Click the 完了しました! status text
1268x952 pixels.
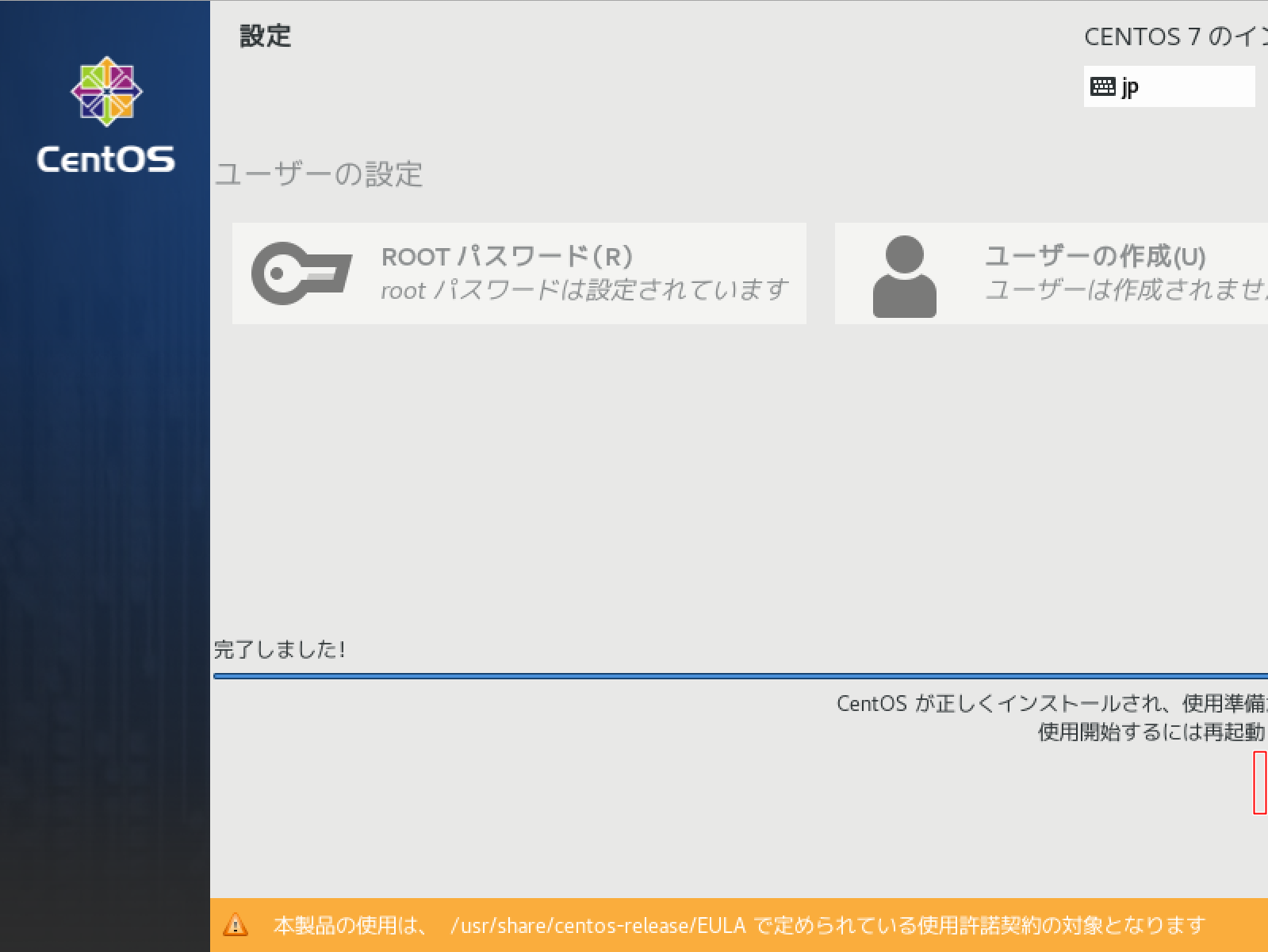click(x=279, y=650)
